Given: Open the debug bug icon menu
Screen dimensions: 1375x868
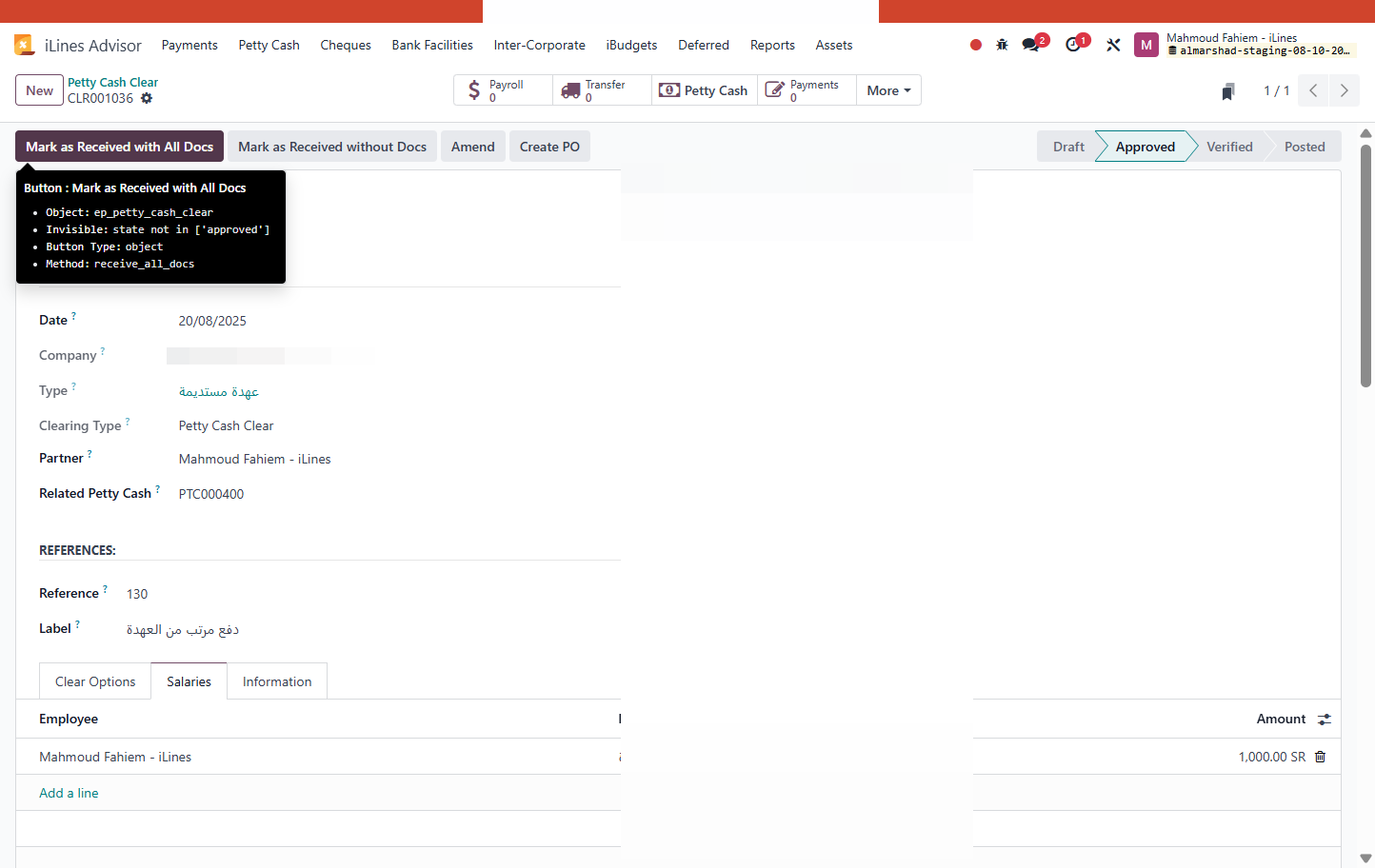Looking at the screenshot, I should click(x=1002, y=45).
